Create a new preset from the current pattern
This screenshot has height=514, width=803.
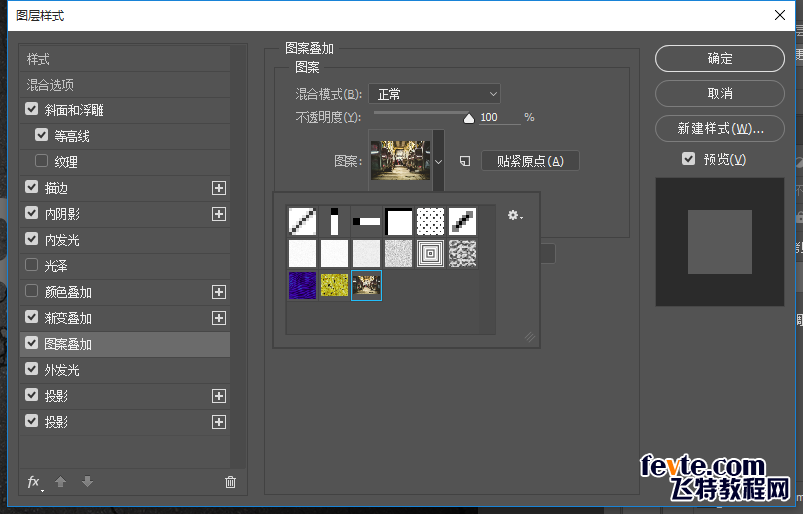point(464,161)
